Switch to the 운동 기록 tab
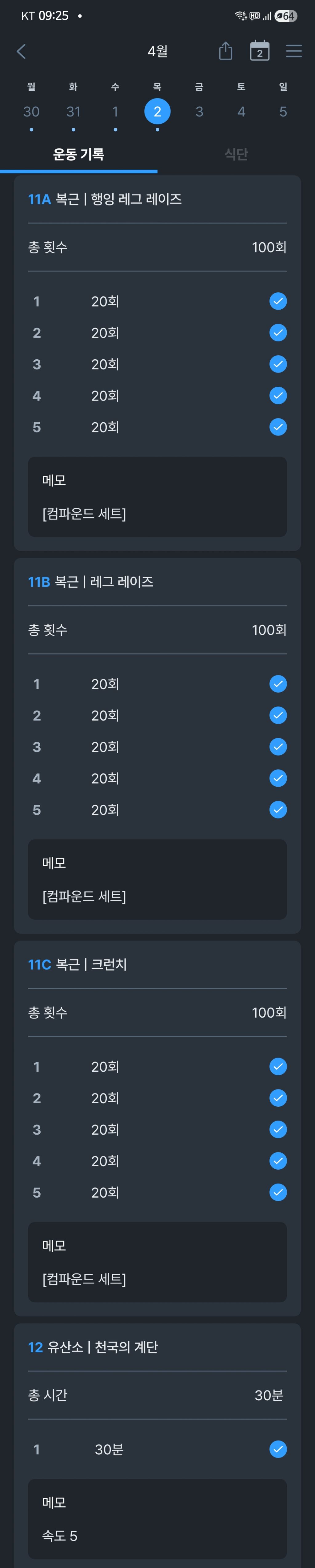The image size is (315, 1568). click(79, 154)
